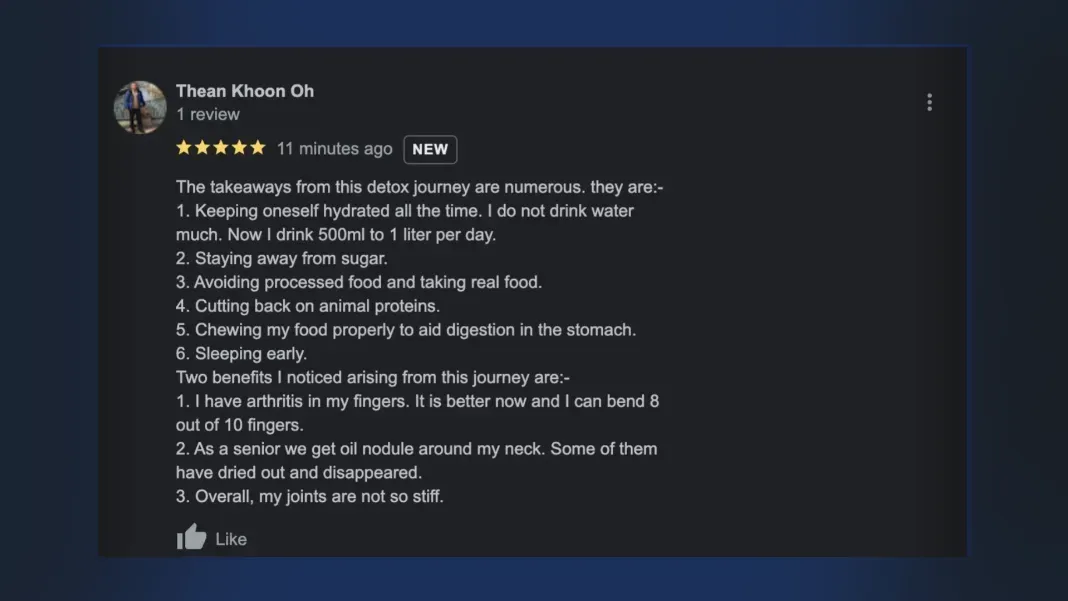Click the "Cutting back on animal proteins" line
The height and width of the screenshot is (601, 1068).
308,306
